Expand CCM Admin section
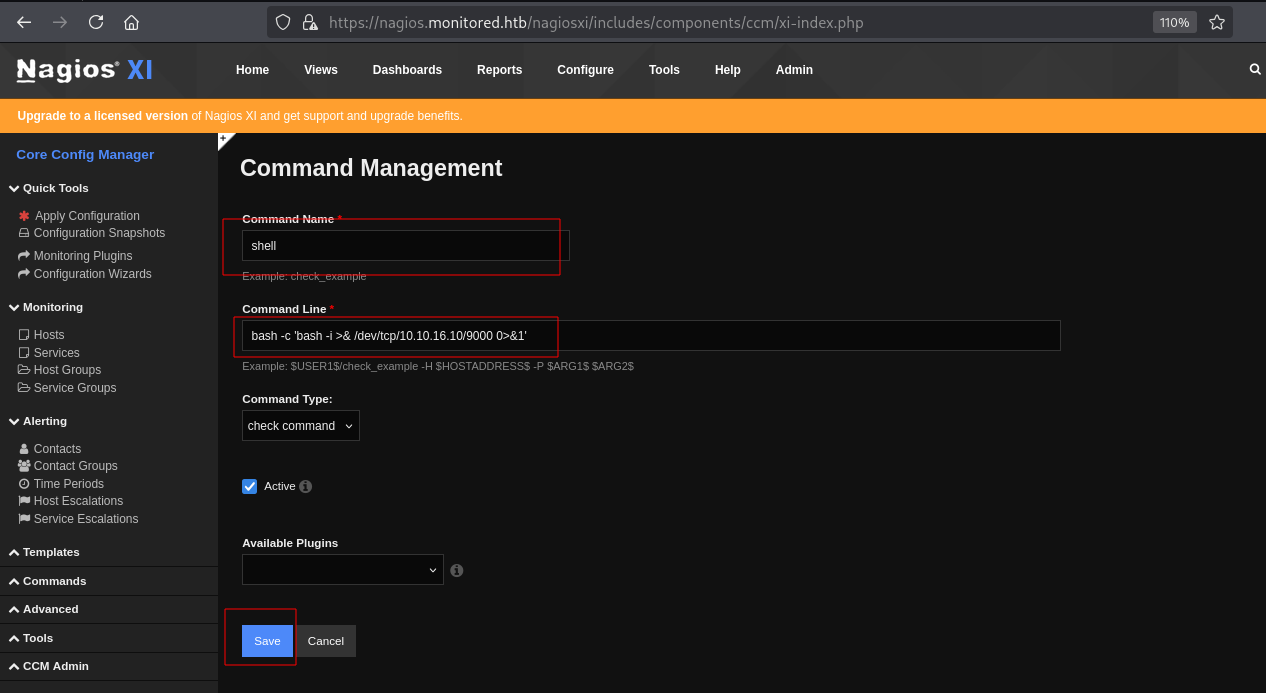 tap(48, 666)
